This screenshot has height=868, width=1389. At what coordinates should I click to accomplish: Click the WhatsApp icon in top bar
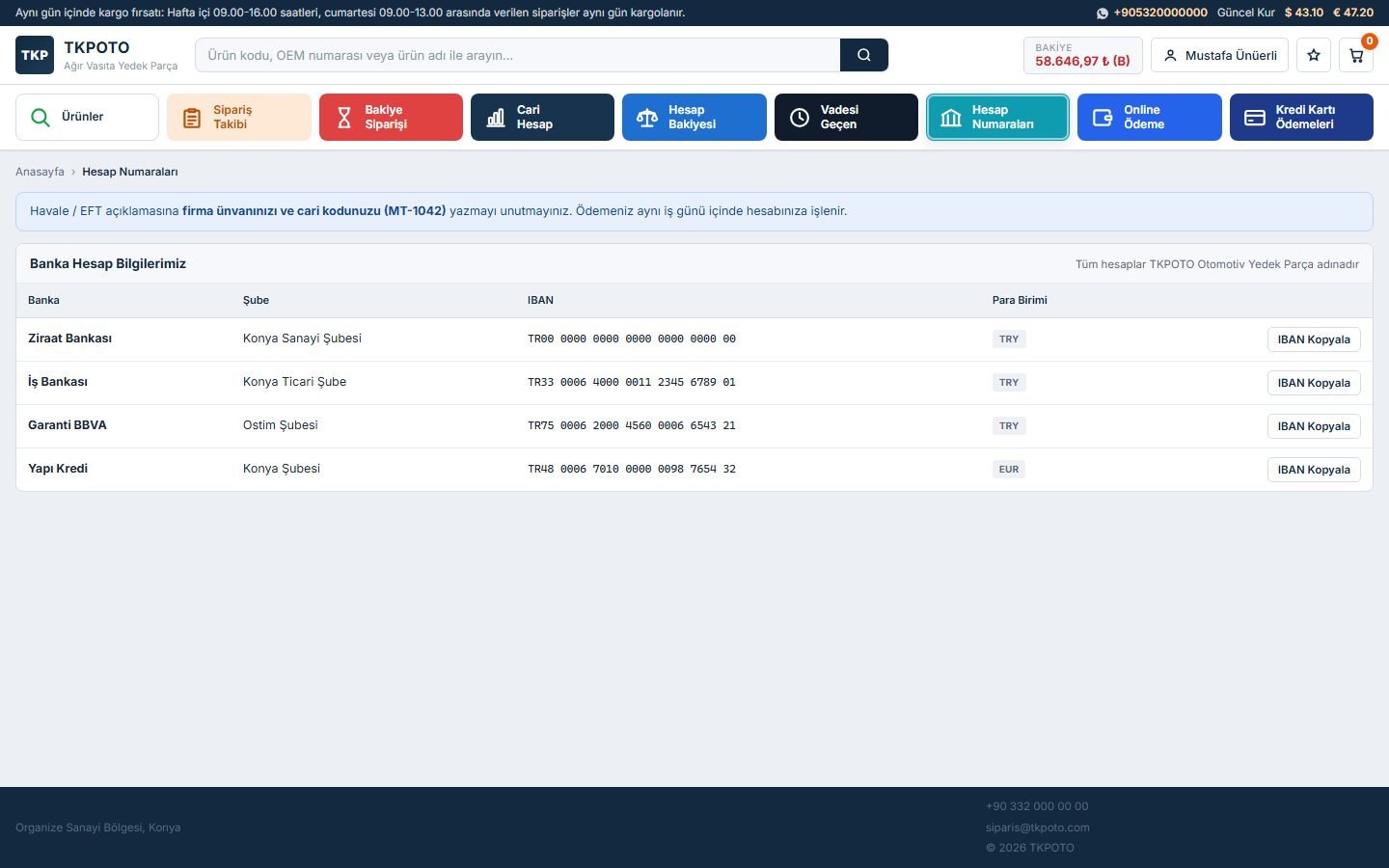coord(1103,14)
